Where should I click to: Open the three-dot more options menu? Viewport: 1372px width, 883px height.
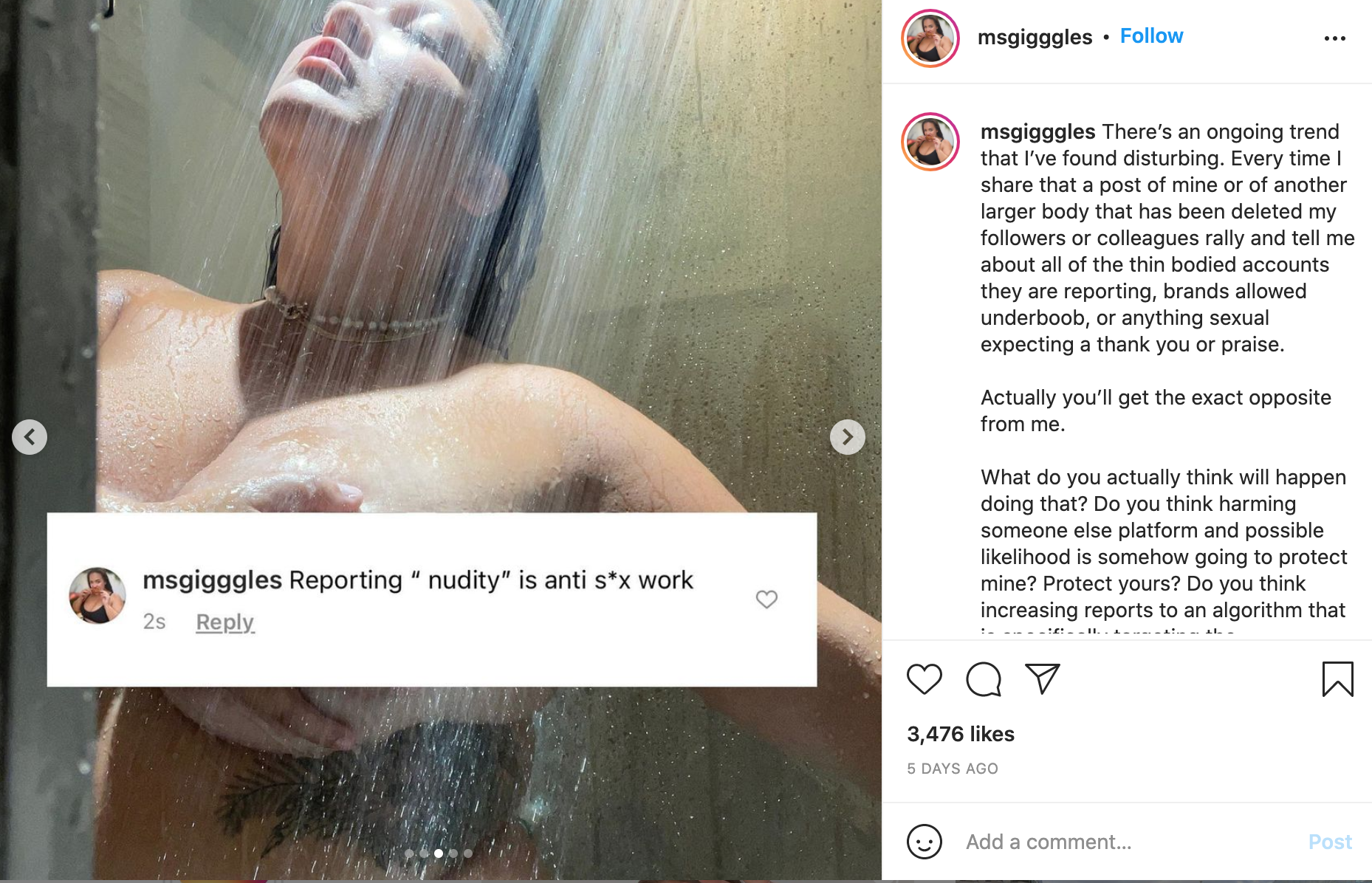click(1334, 38)
